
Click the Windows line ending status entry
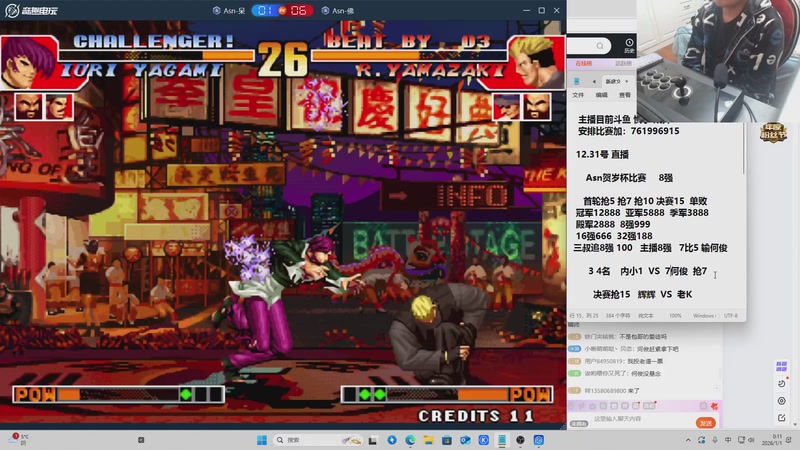[704, 316]
